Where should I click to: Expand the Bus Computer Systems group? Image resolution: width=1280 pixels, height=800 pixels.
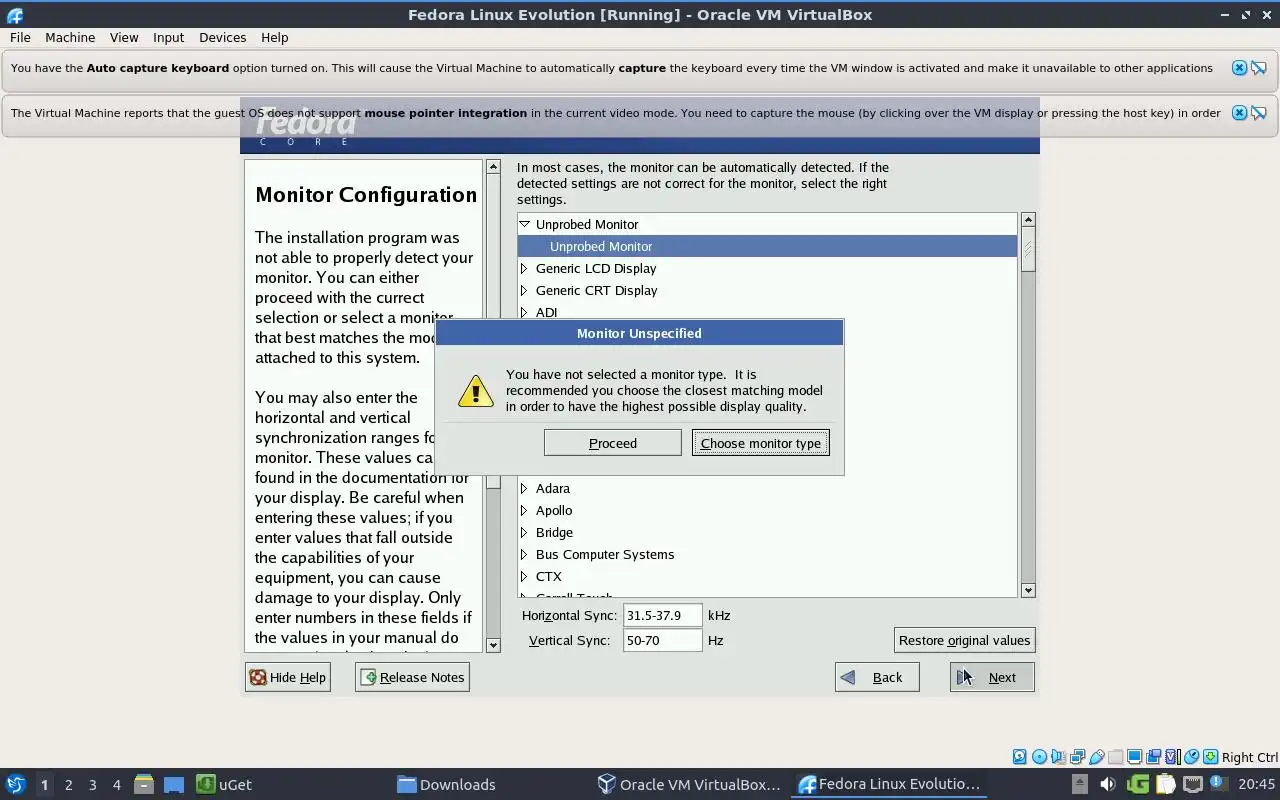524,554
